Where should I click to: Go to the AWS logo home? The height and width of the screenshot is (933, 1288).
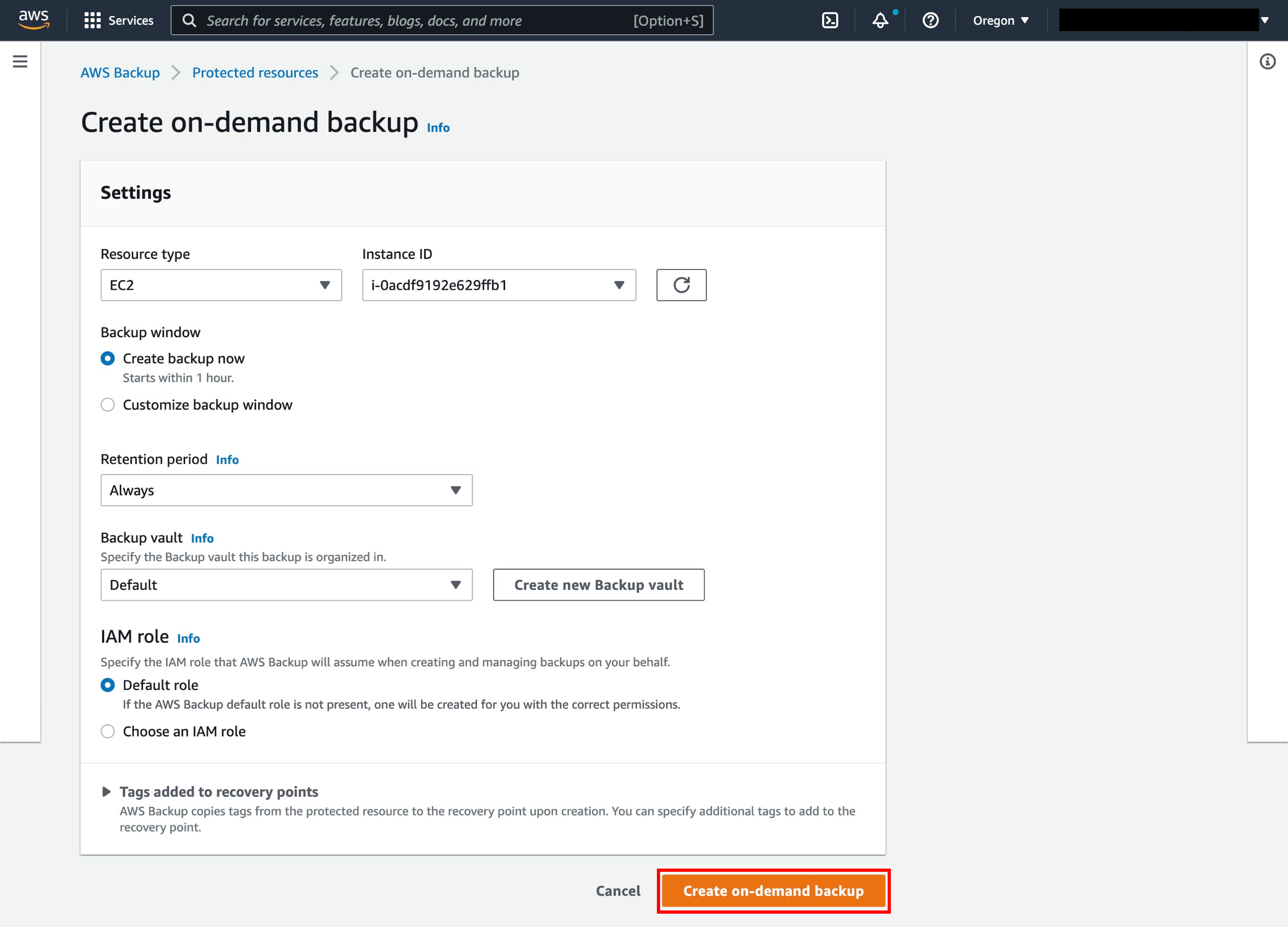tap(33, 20)
